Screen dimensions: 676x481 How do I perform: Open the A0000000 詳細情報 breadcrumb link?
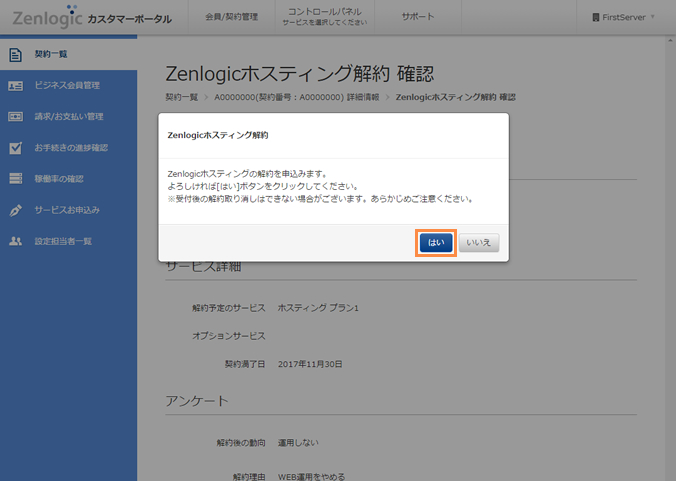point(296,97)
